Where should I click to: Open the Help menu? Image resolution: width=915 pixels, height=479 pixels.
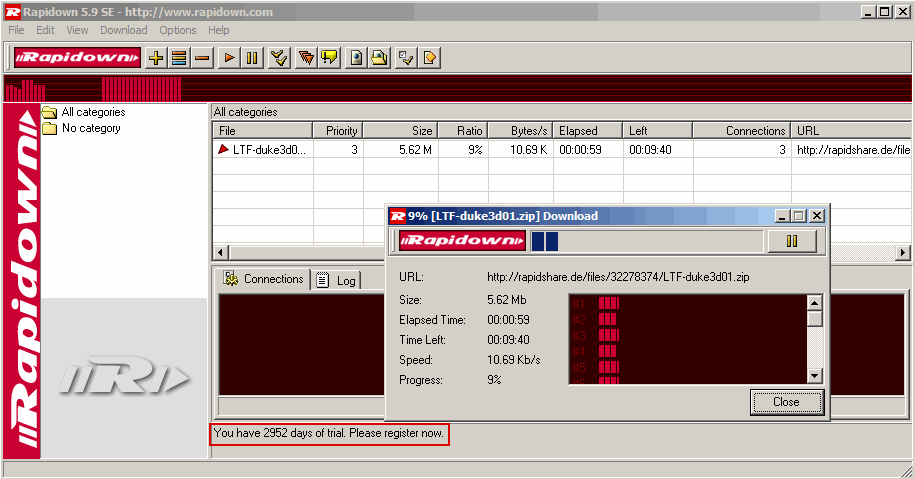[219, 30]
